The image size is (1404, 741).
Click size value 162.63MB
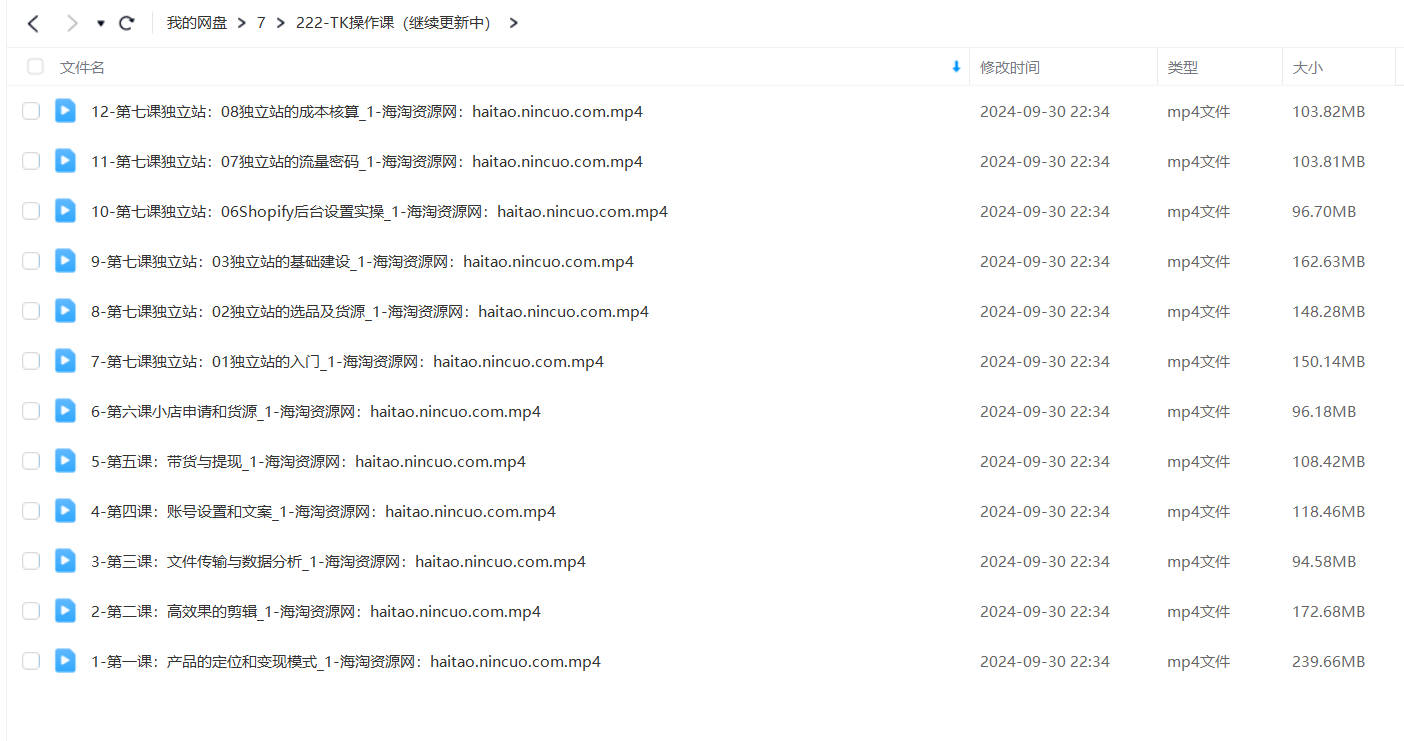(x=1328, y=261)
